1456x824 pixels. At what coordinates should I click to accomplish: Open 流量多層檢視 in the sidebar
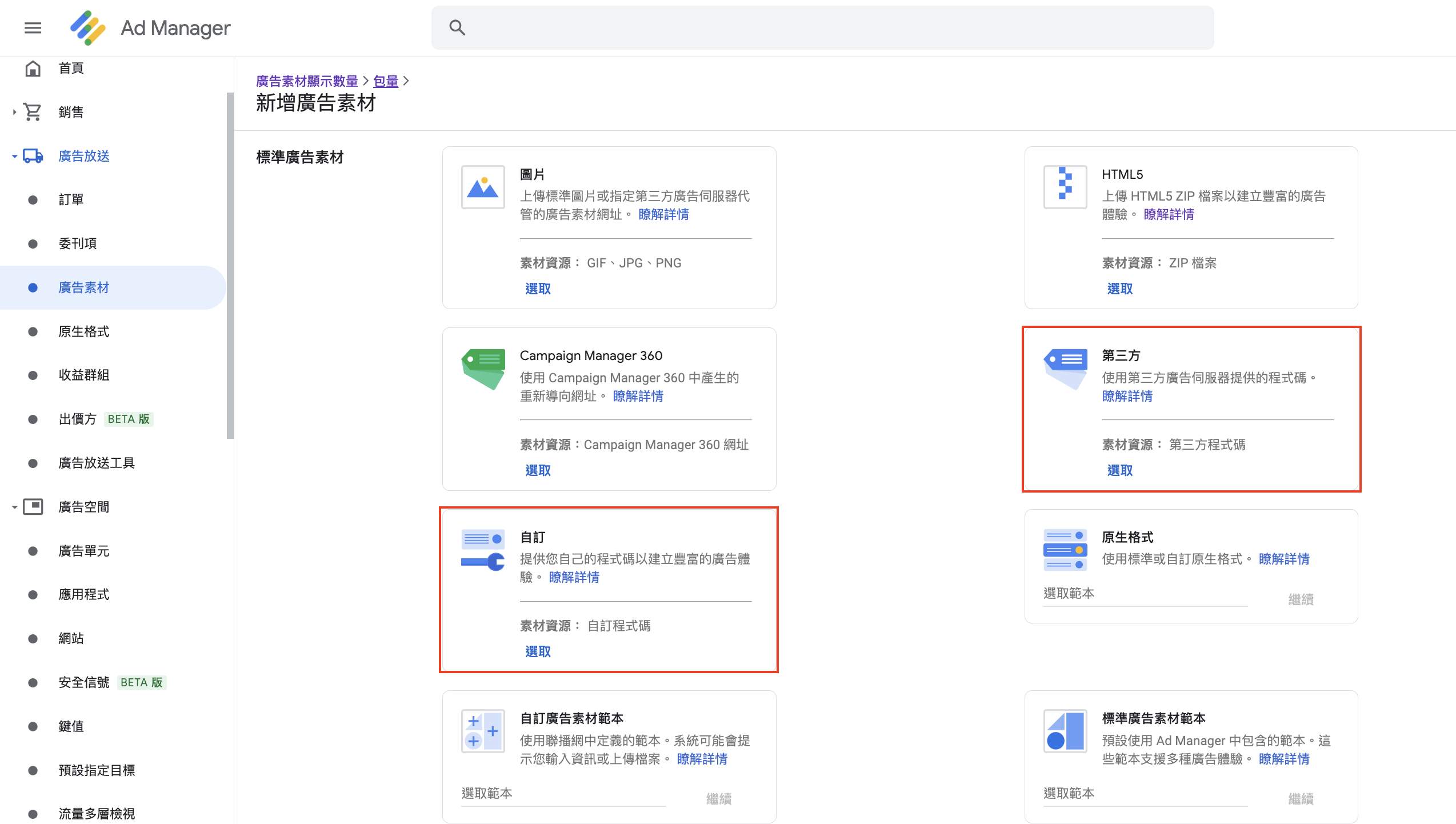pyautogui.click(x=113, y=814)
